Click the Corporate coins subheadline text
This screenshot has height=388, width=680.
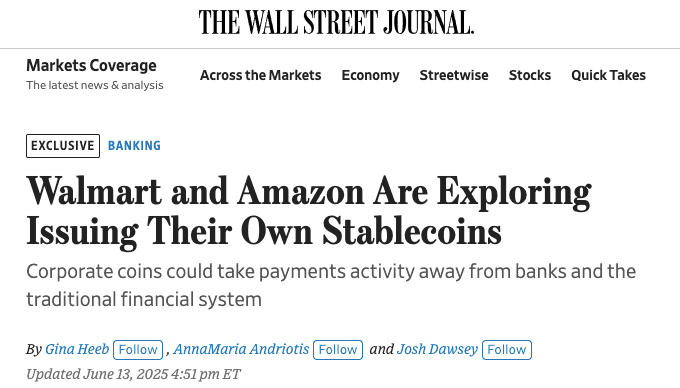pos(331,285)
